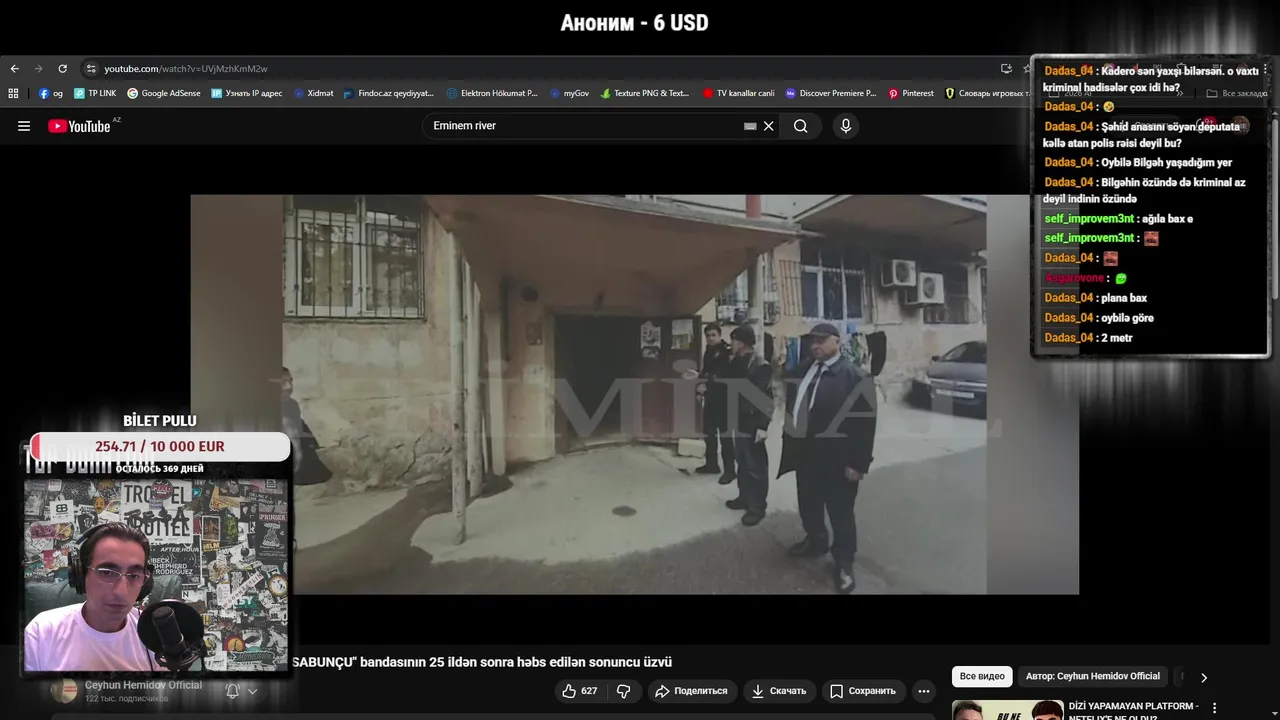Expand notification options chevron next to bell
The image size is (1280, 720).
252,691
